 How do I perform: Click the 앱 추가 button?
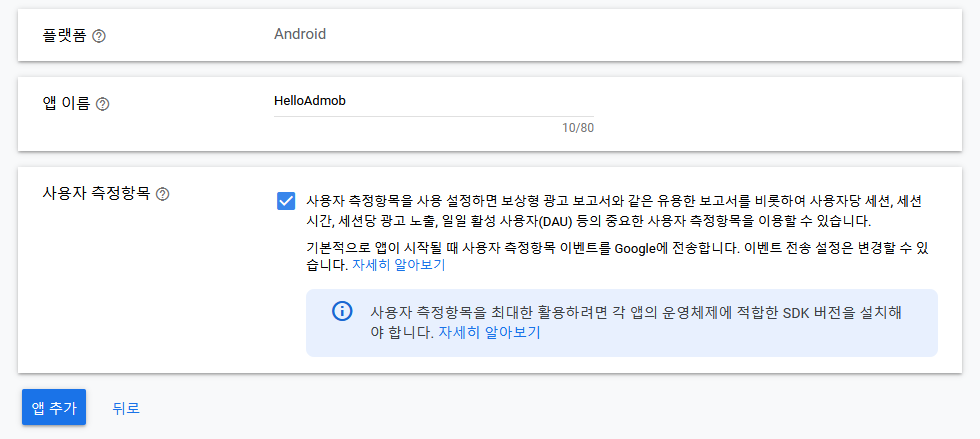click(x=54, y=408)
